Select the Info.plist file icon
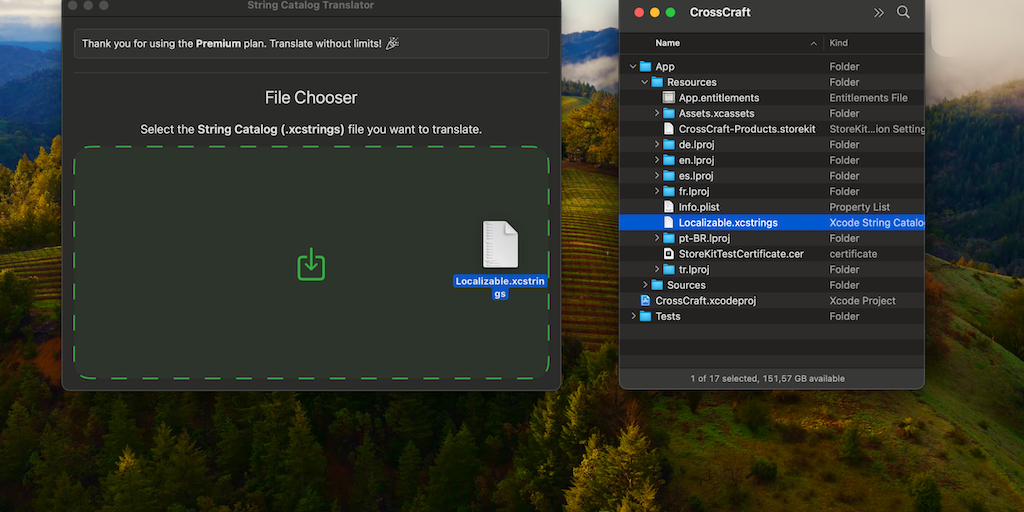The image size is (1024, 512). [x=669, y=207]
